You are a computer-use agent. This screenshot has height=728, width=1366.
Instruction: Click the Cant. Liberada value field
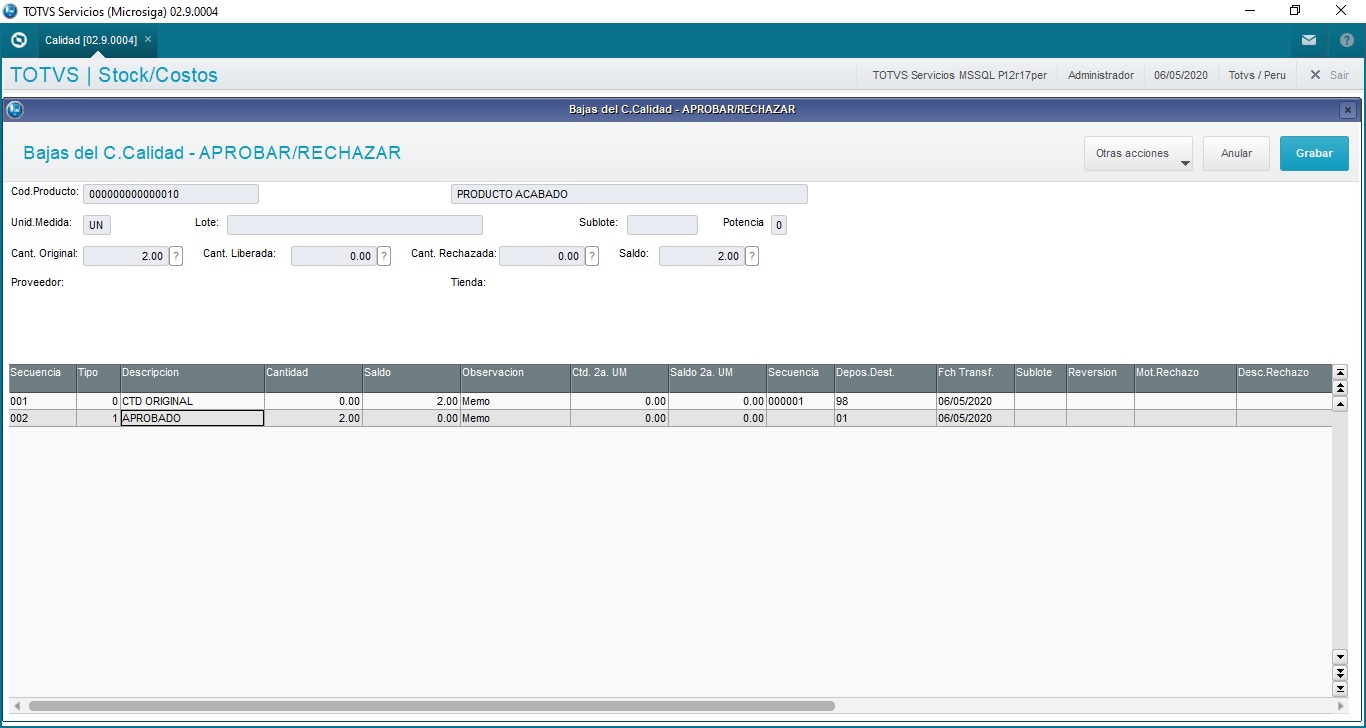(333, 256)
